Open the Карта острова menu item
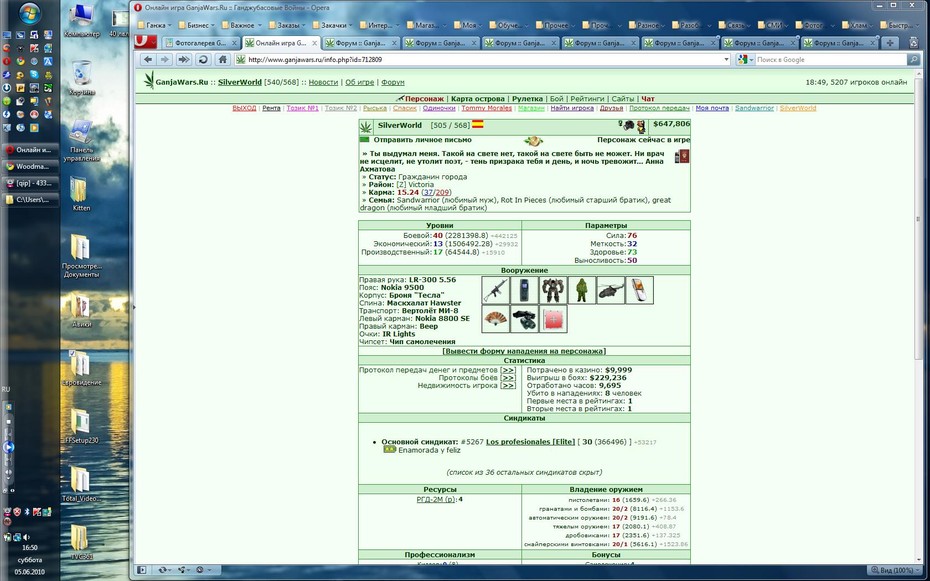Viewport: 930px width, 581px height. coord(477,99)
